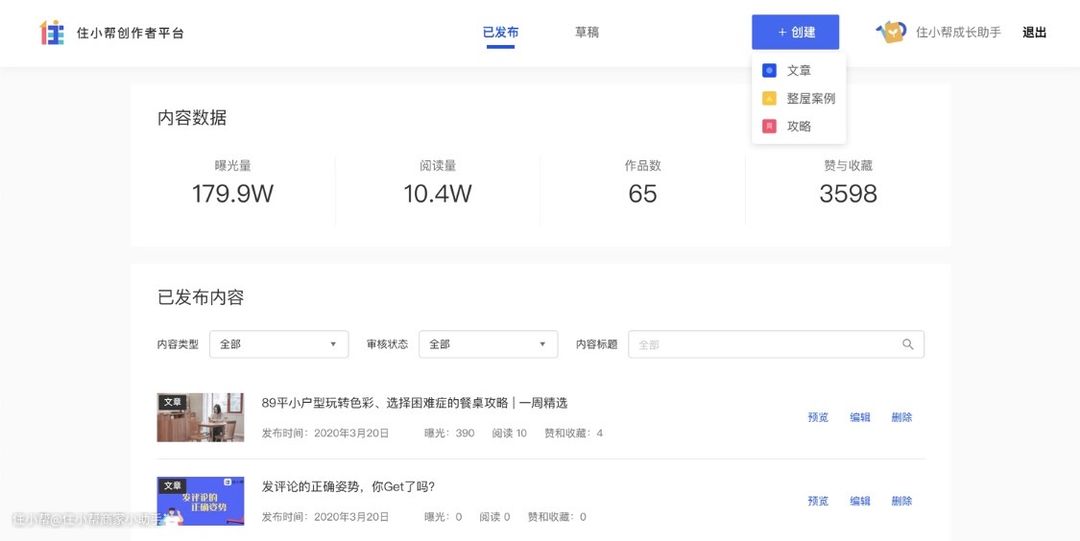1080x541 pixels.
Task: Choose 整屋案例 from the create menu
Action: [810, 99]
